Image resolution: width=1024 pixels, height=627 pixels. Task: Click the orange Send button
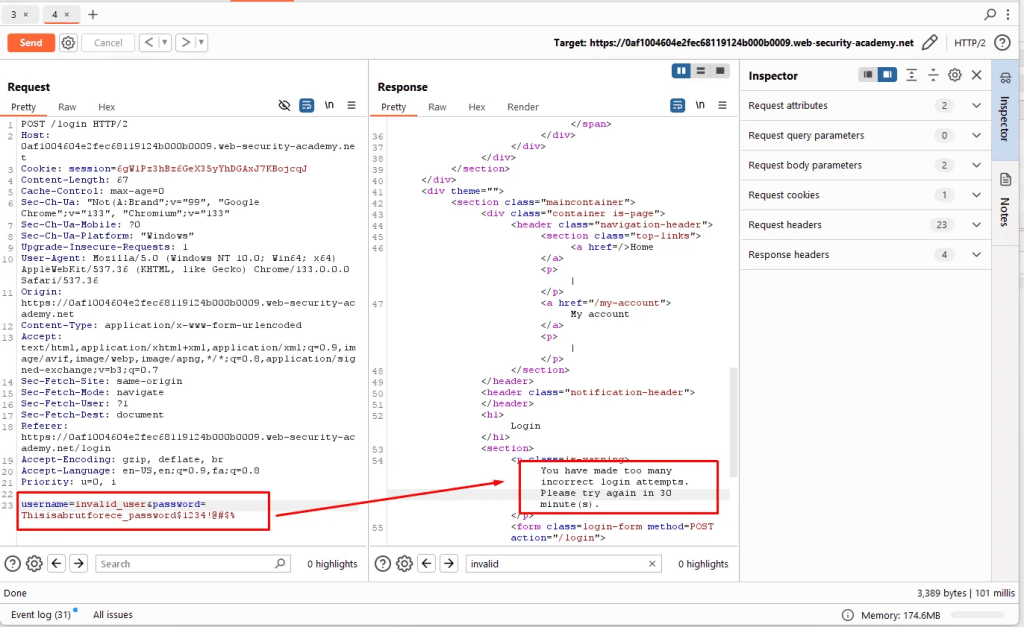point(31,43)
